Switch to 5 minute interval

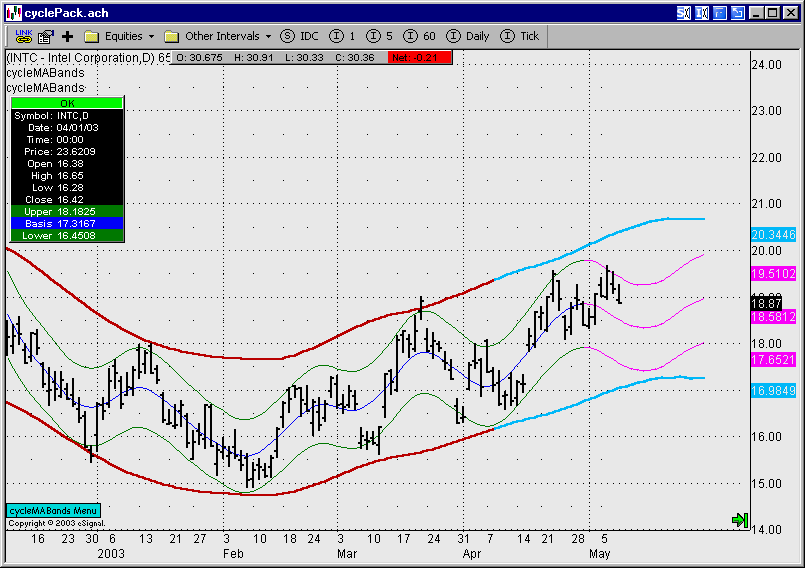(379, 36)
